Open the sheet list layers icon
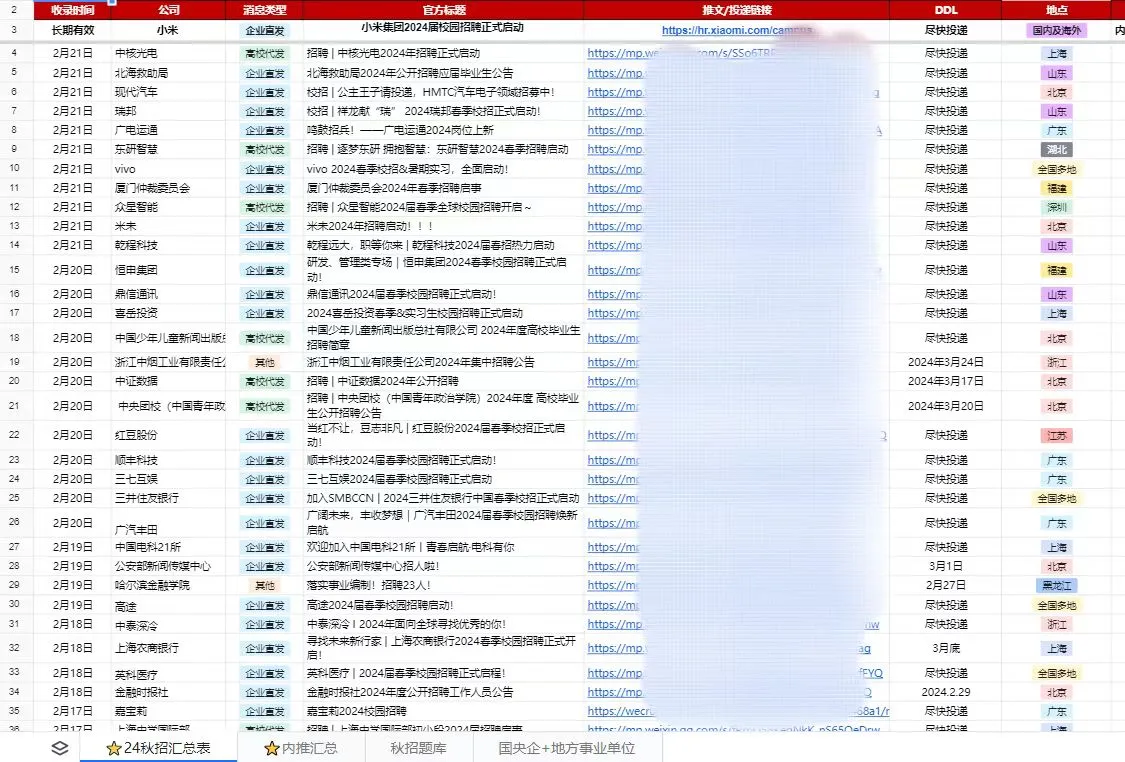Image resolution: width=1125 pixels, height=762 pixels. tap(60, 748)
